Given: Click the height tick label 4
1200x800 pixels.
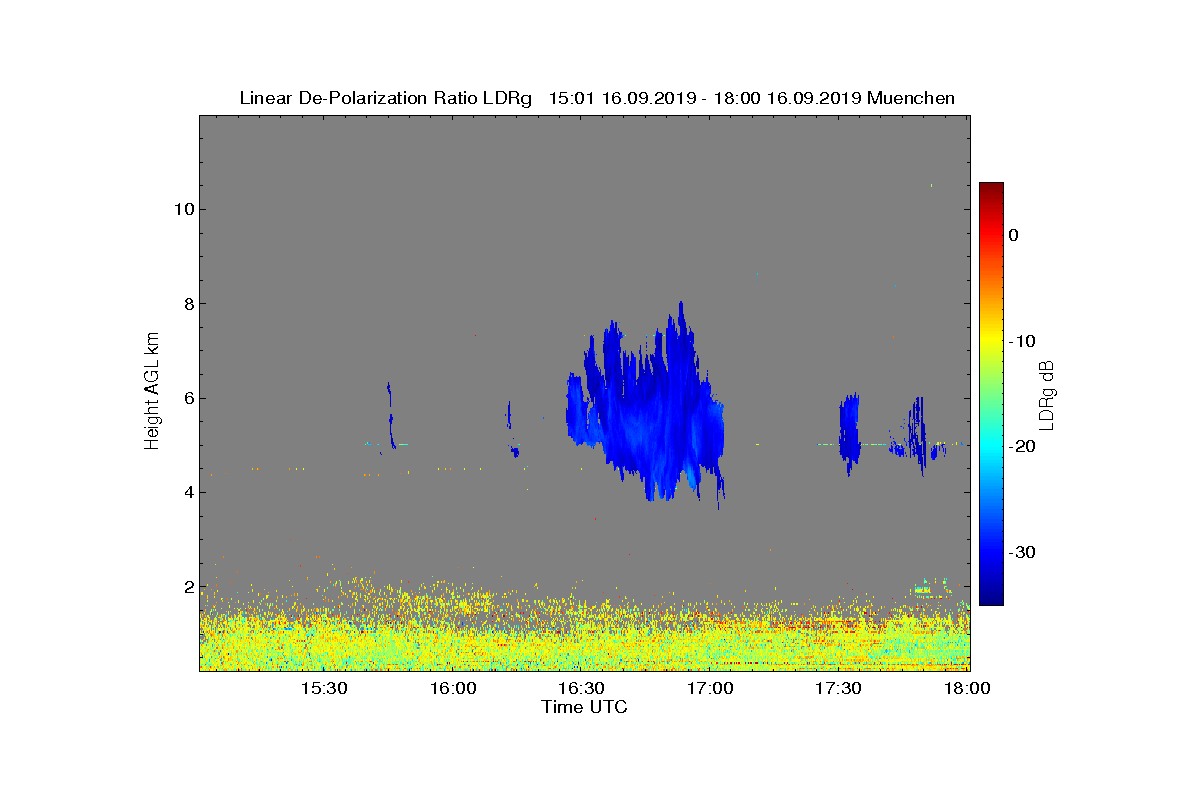Looking at the screenshot, I should click(x=187, y=492).
